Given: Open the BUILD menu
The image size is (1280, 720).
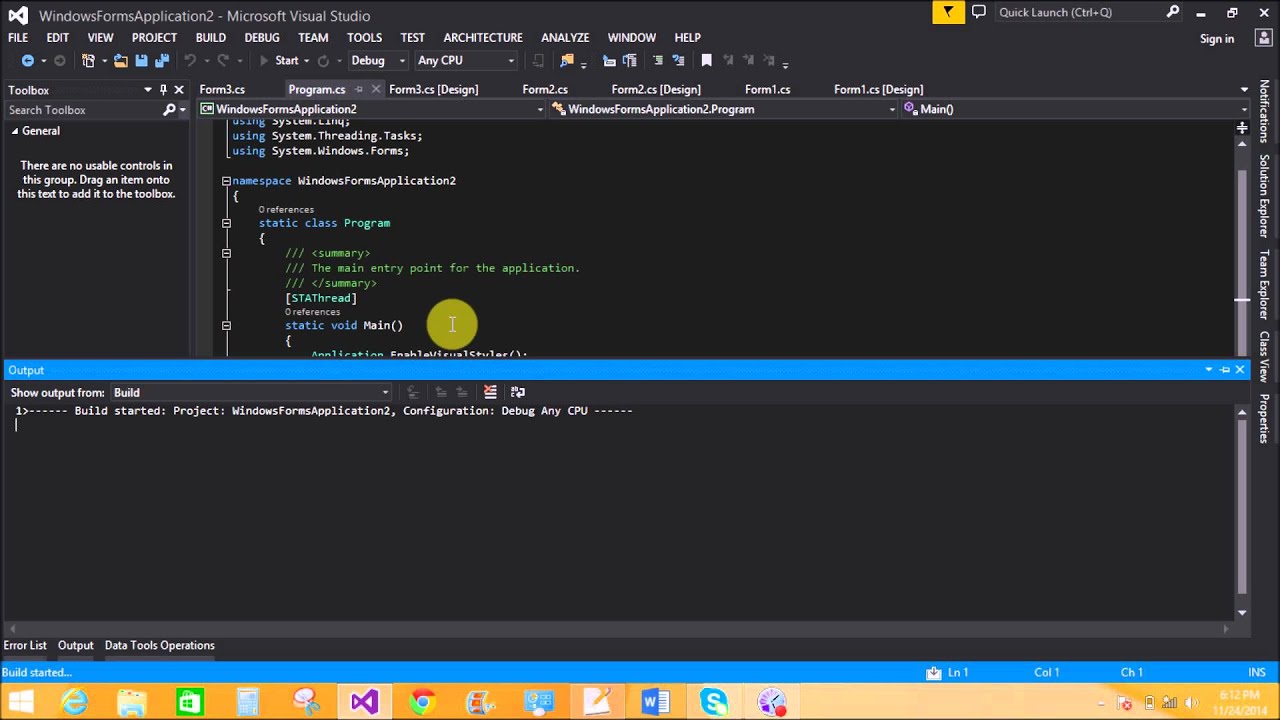Looking at the screenshot, I should click(x=210, y=38).
